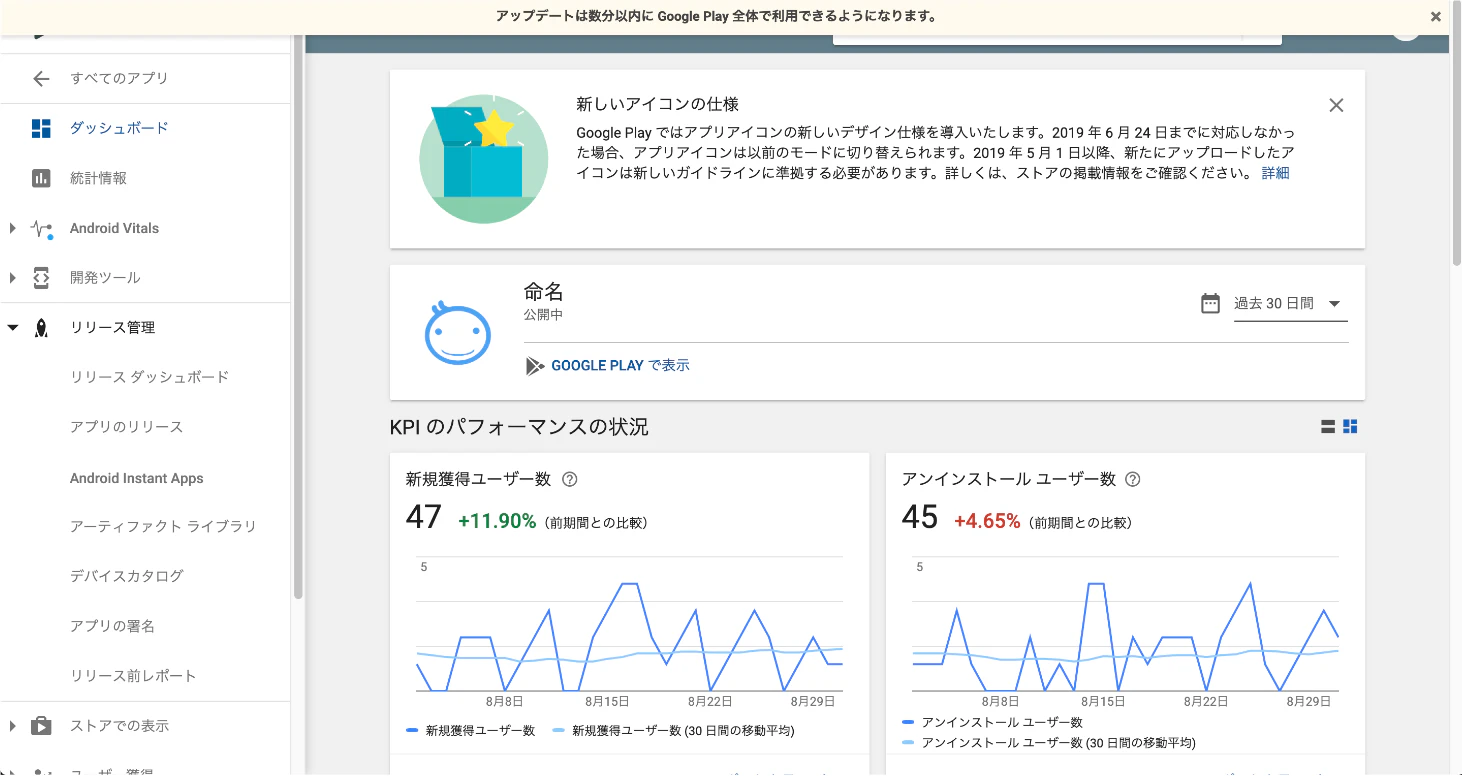Collapse the リリース管理 section
Image resolution: width=1462 pixels, height=776 pixels.
point(12,328)
